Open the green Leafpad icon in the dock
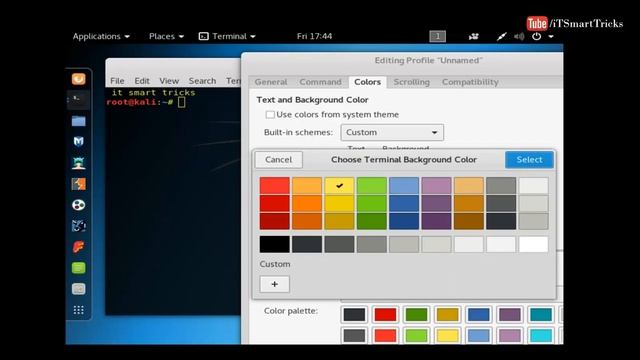Image resolution: width=640 pixels, height=360 pixels. (x=78, y=268)
